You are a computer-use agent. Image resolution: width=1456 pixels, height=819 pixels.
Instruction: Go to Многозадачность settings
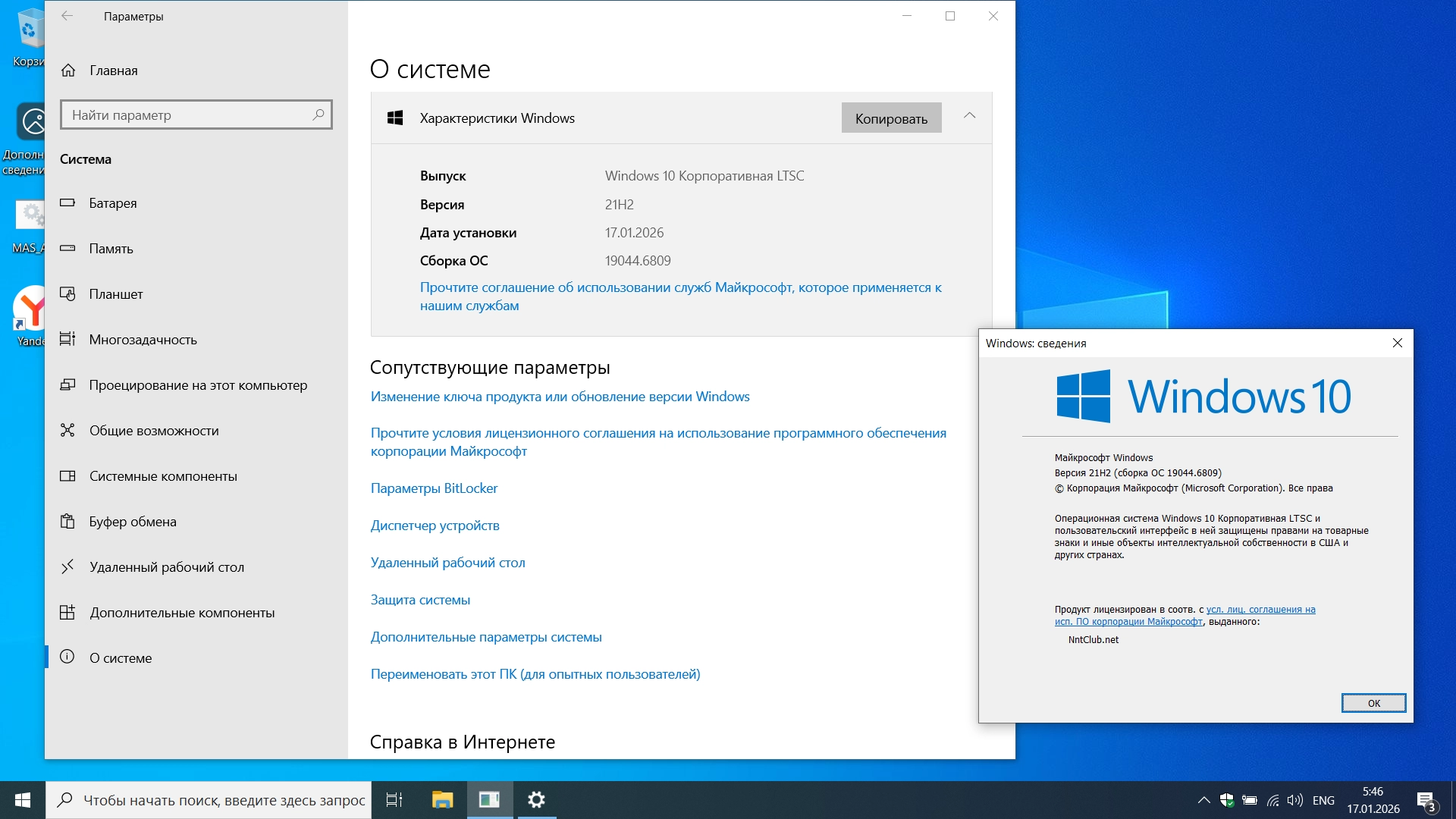143,340
